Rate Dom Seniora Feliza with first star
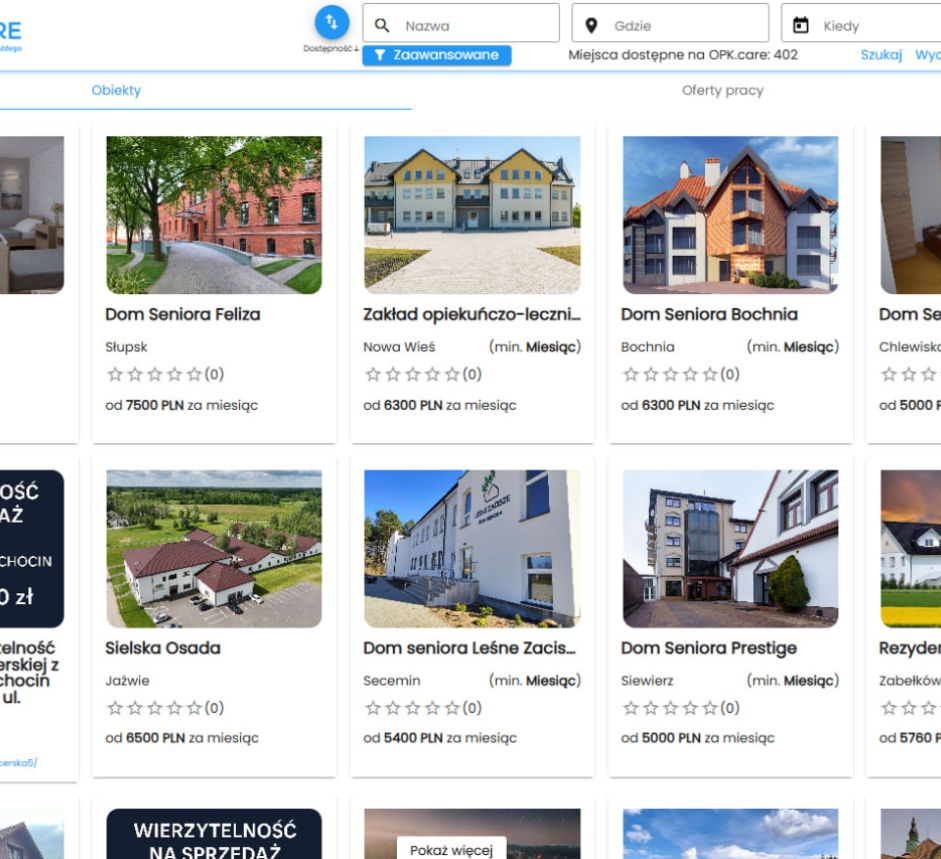Viewport: 941px width, 859px height. pos(113,375)
